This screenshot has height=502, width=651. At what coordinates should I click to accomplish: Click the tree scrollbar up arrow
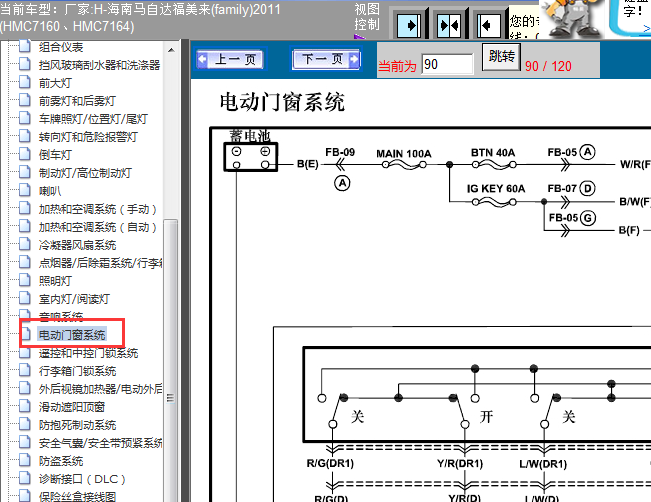[171, 50]
